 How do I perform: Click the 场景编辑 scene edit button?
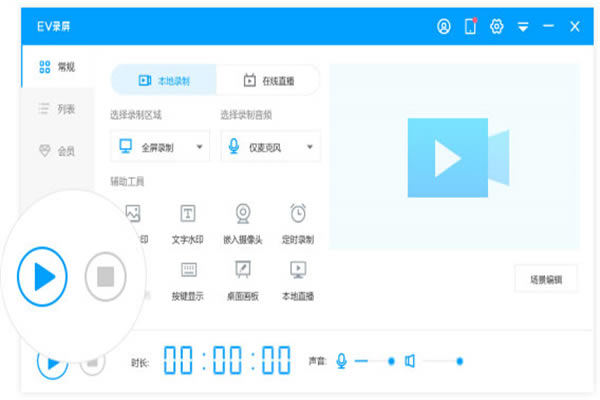[545, 279]
